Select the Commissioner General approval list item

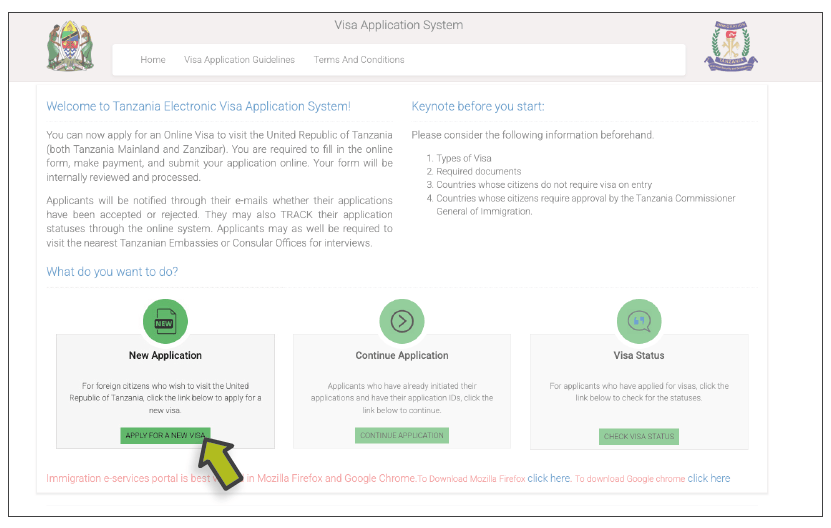586,205
